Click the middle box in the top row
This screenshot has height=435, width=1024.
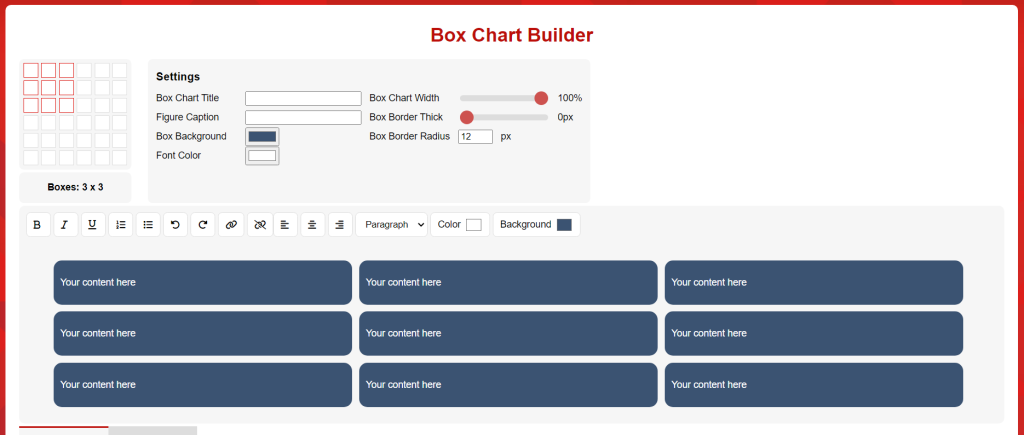[508, 282]
